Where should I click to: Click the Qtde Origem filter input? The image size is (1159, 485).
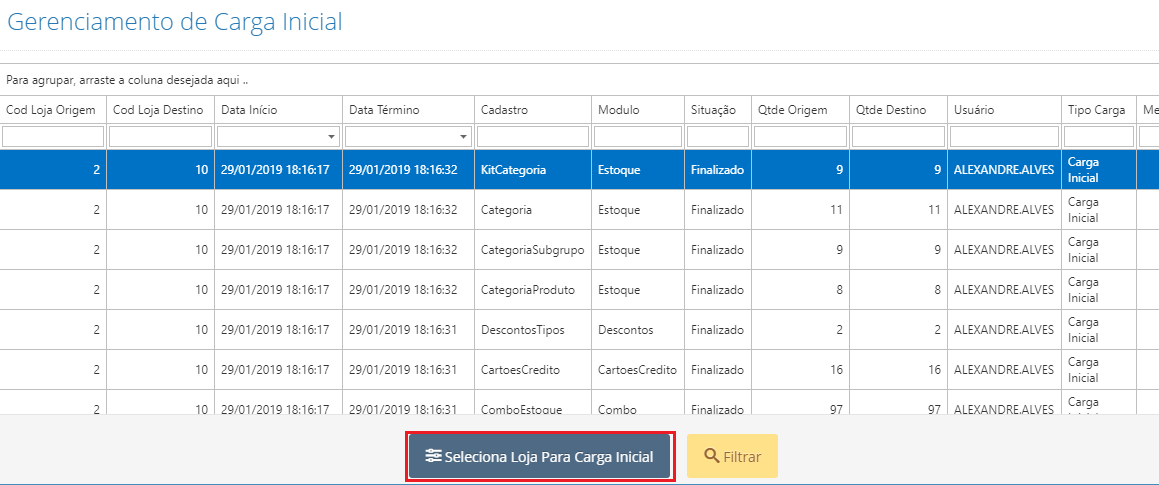coord(800,137)
